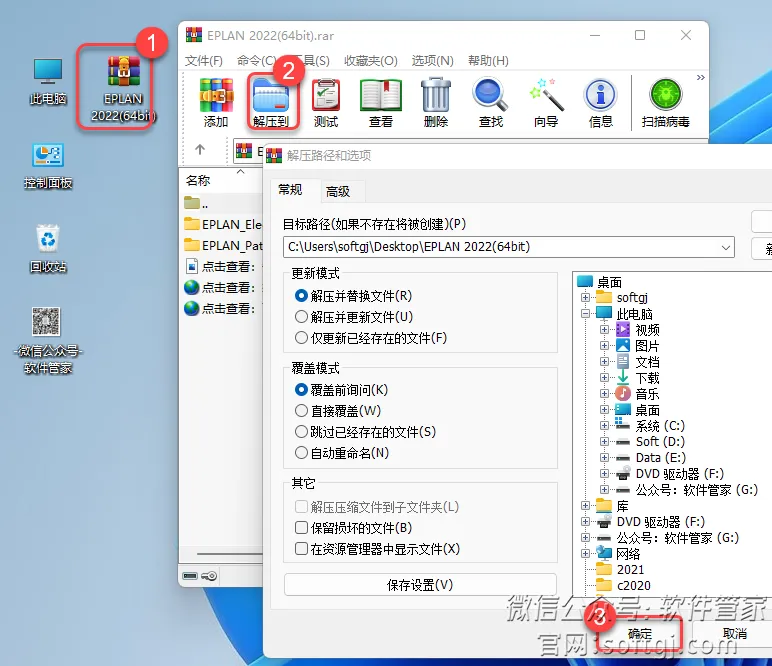The height and width of the screenshot is (666, 772).
Task: Expand the toolbar overflow chevron
Action: pos(701,78)
